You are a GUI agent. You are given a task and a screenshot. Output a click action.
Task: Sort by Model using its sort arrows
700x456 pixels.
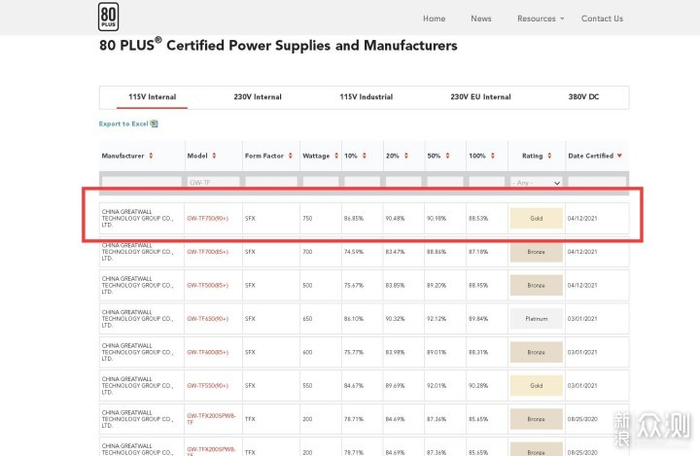click(x=214, y=155)
